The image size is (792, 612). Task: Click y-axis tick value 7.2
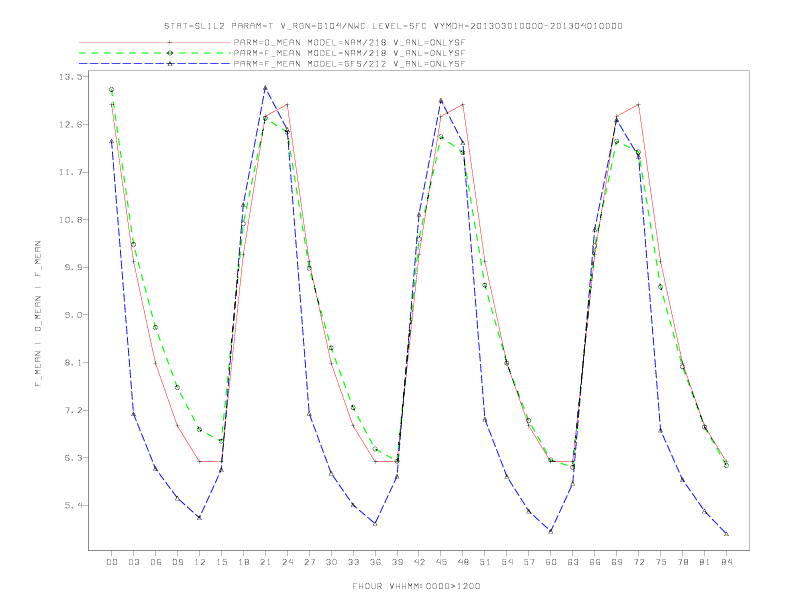(x=73, y=410)
